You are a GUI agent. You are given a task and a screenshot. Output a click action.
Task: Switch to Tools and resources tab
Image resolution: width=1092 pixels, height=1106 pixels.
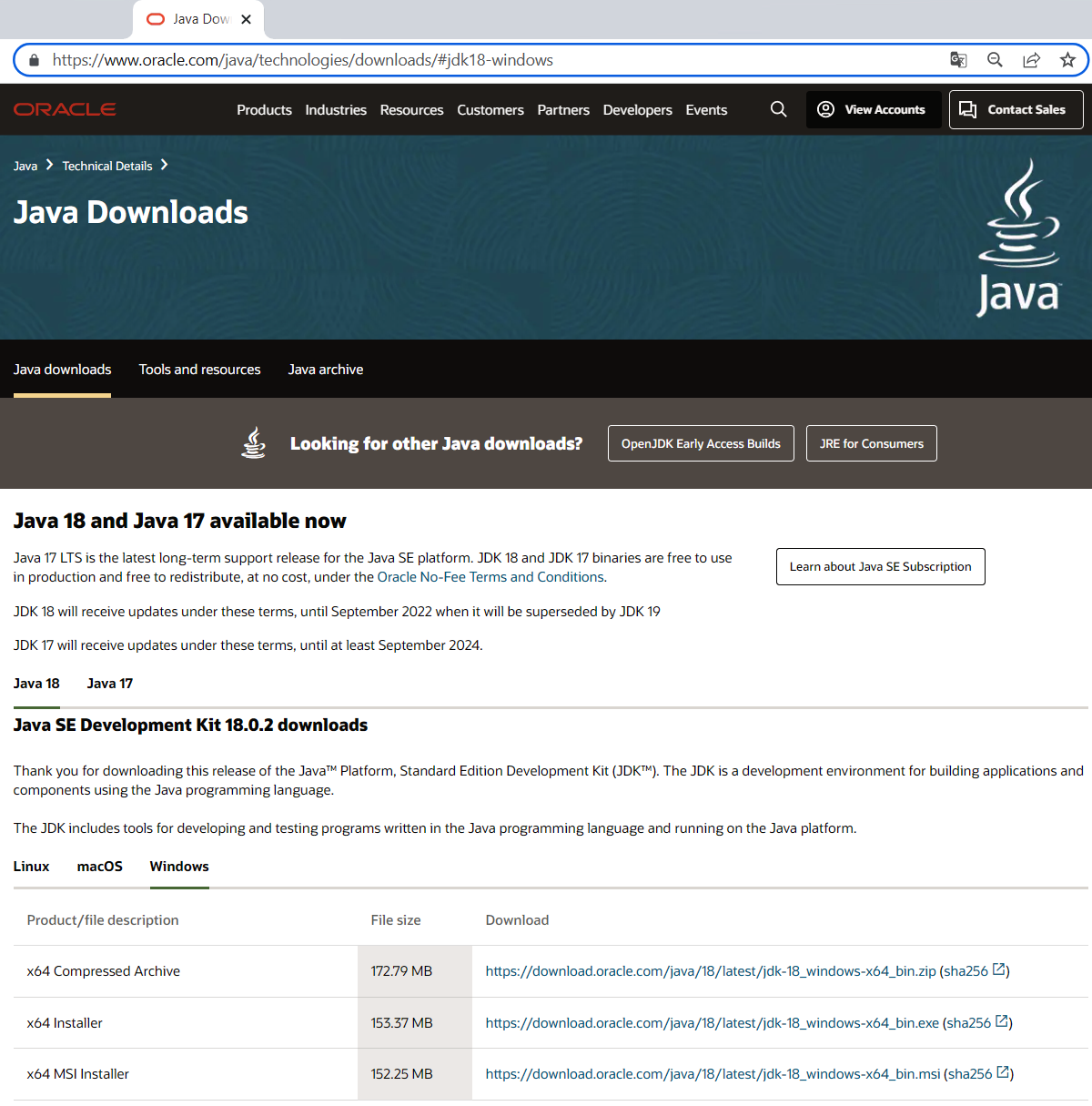(199, 370)
